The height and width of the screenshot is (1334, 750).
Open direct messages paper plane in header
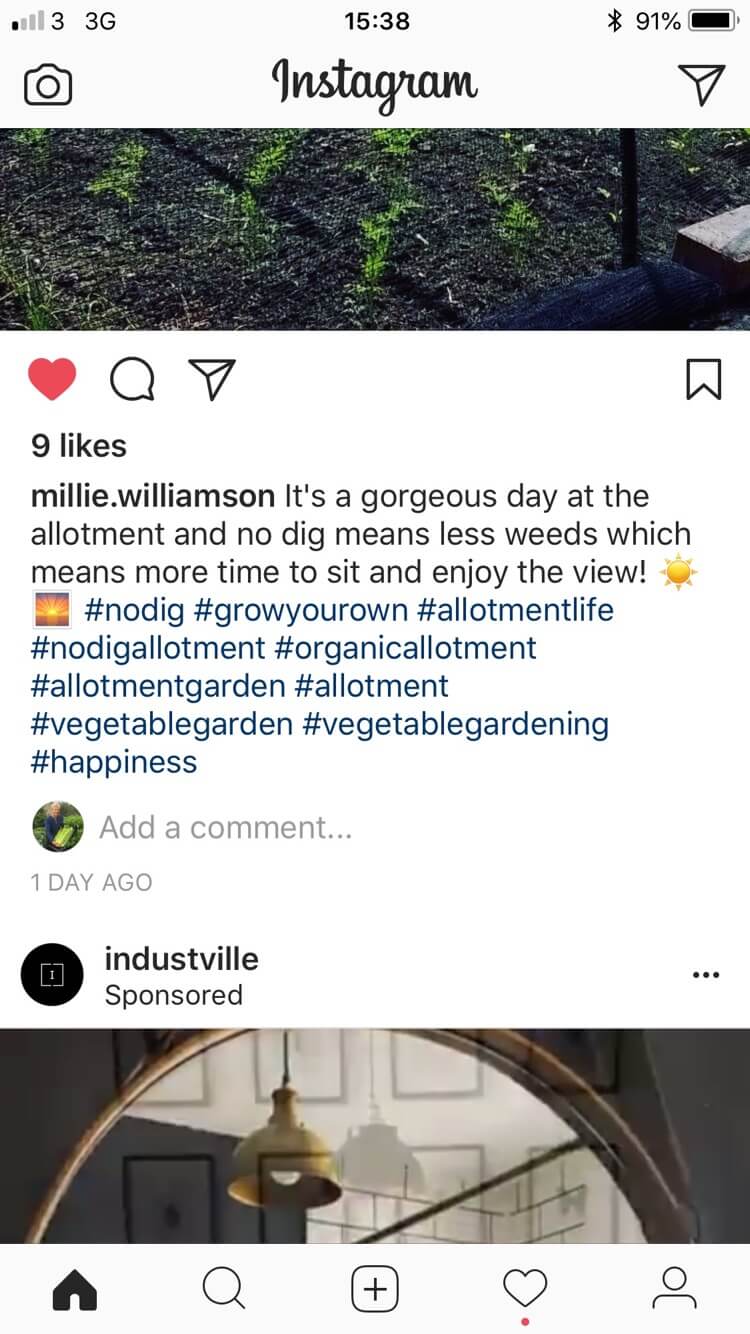point(701,85)
